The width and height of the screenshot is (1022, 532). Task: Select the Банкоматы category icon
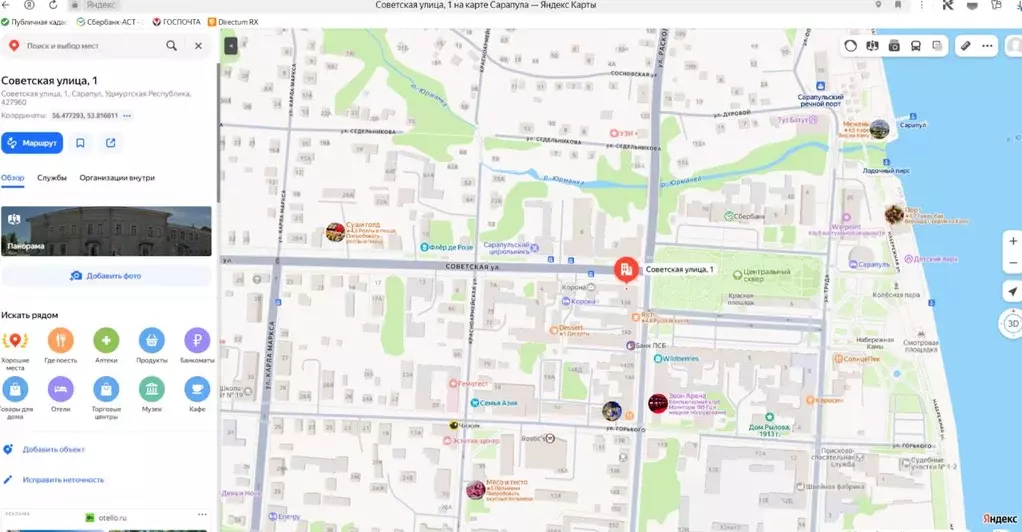(x=197, y=340)
